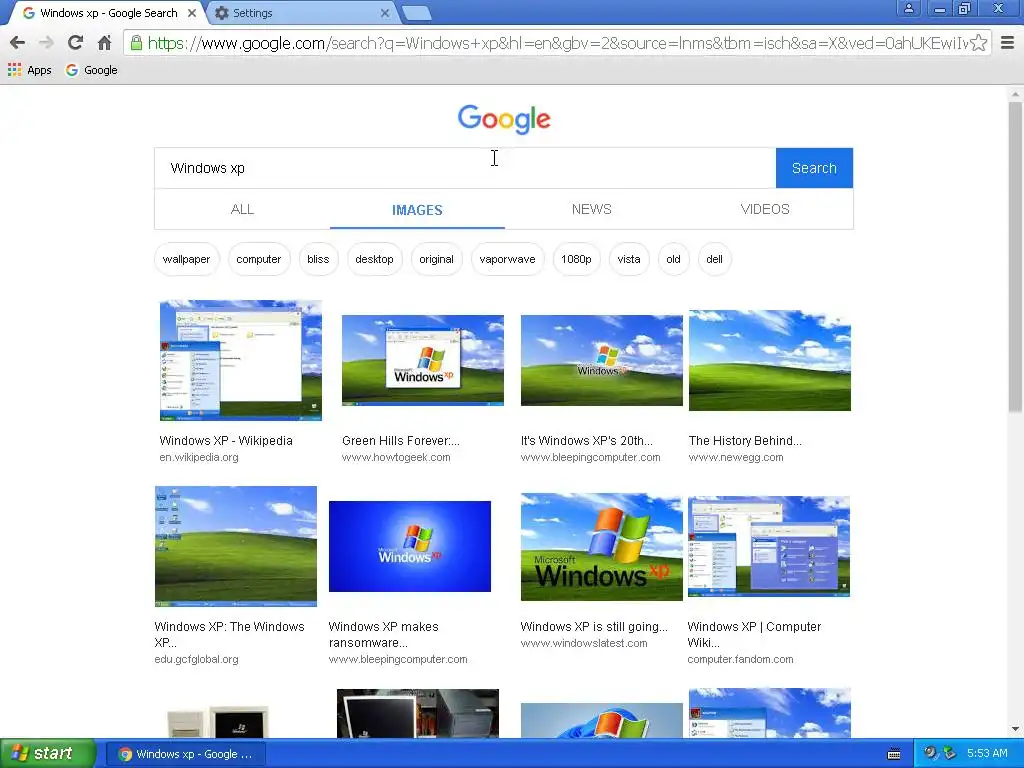The width and height of the screenshot is (1024, 768).
Task: Click the www.windowslatest.com source text
Action: pos(584,643)
